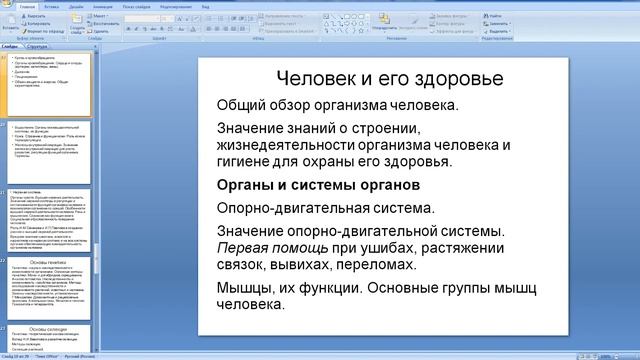Switch to the Insert (Вставка) ribbon tab

pyautogui.click(x=51, y=7)
